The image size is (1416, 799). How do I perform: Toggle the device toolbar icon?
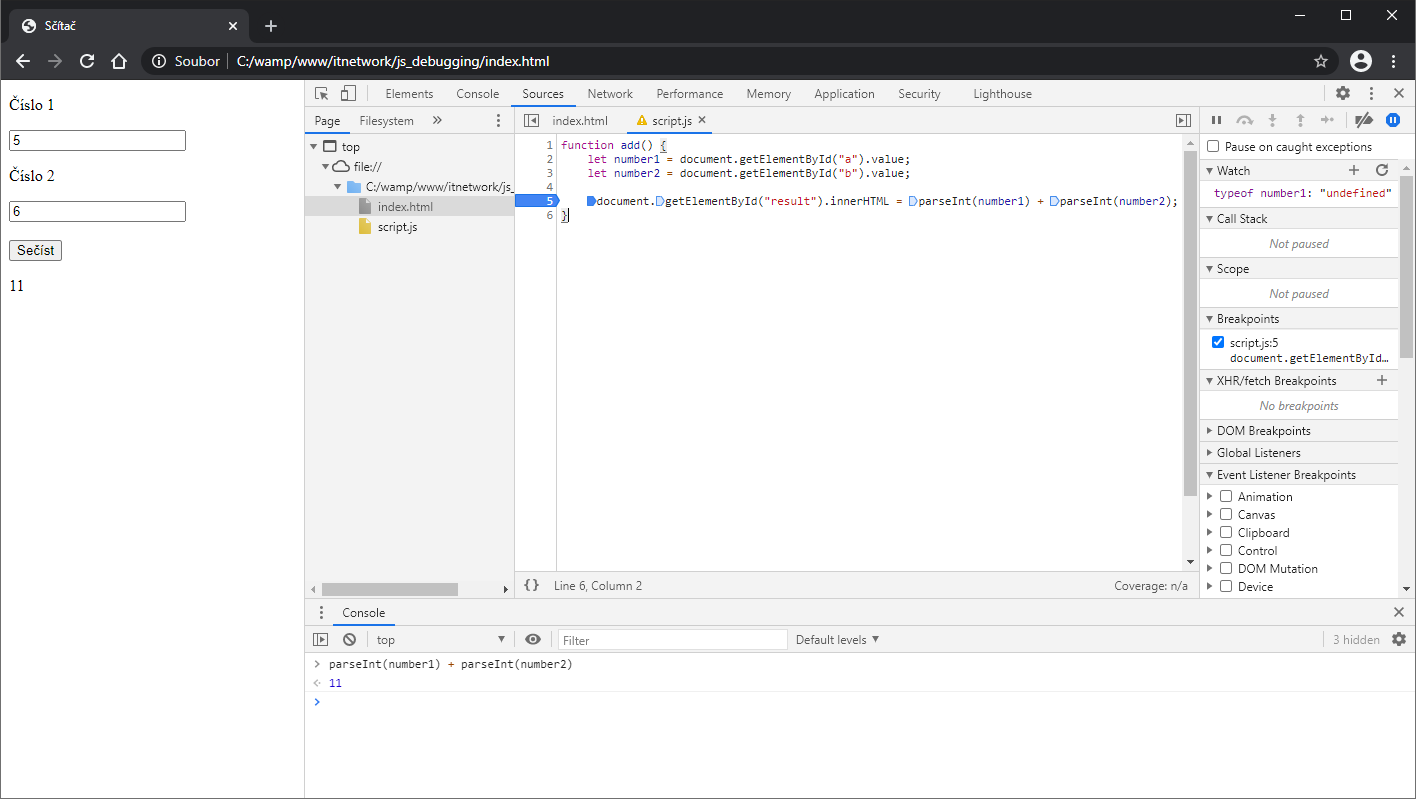pos(348,94)
